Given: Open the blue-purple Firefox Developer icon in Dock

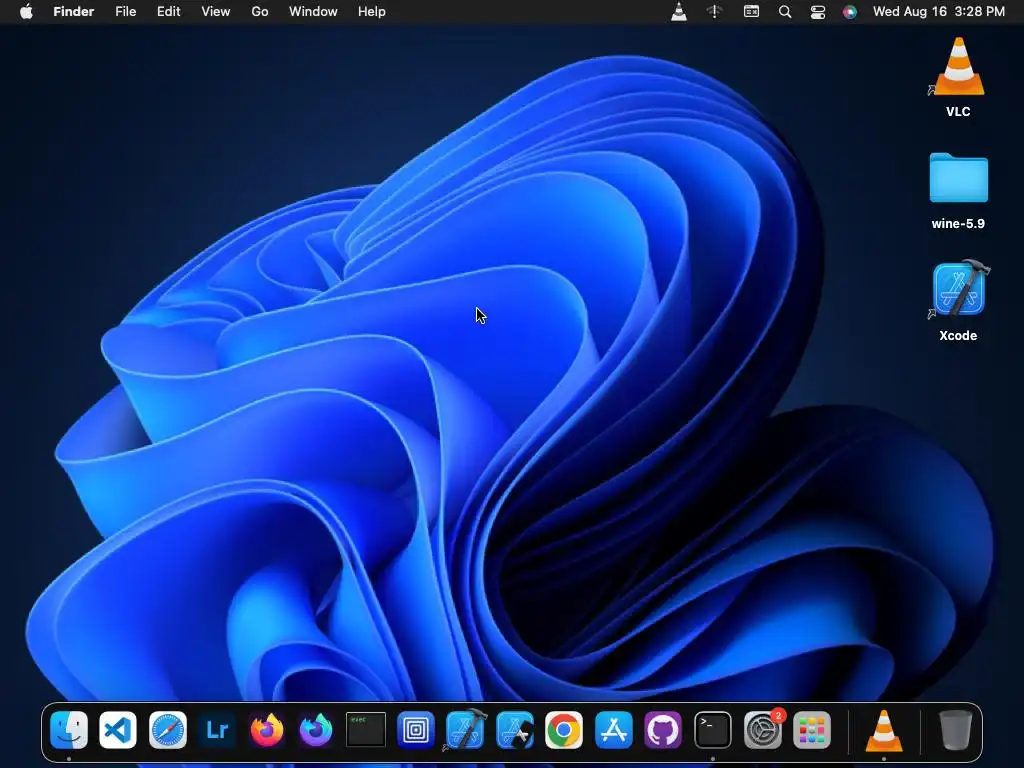Looking at the screenshot, I should (x=316, y=729).
